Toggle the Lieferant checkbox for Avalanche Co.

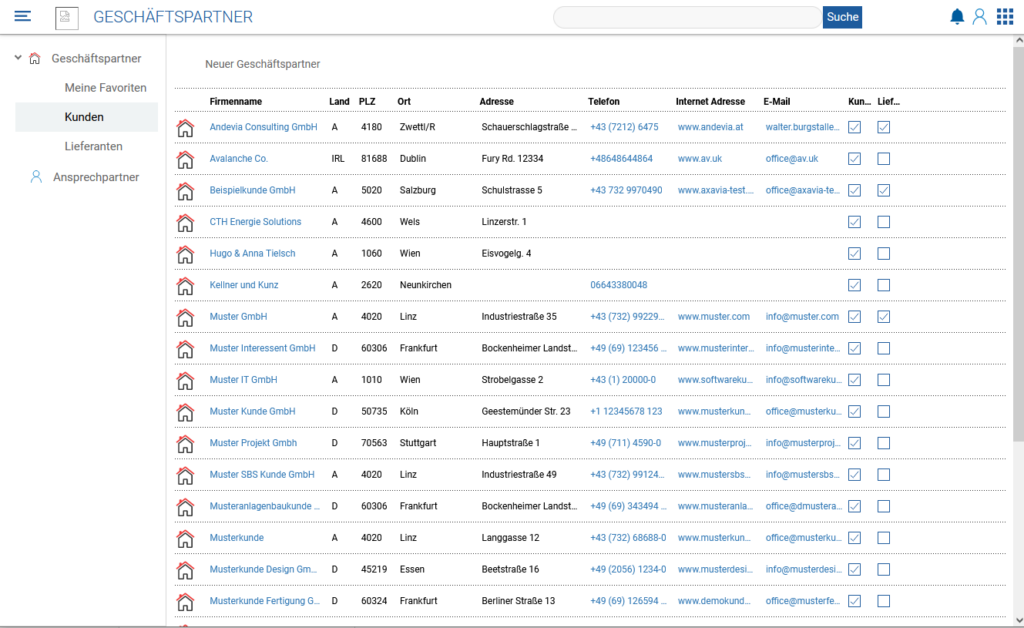pyautogui.click(x=884, y=159)
